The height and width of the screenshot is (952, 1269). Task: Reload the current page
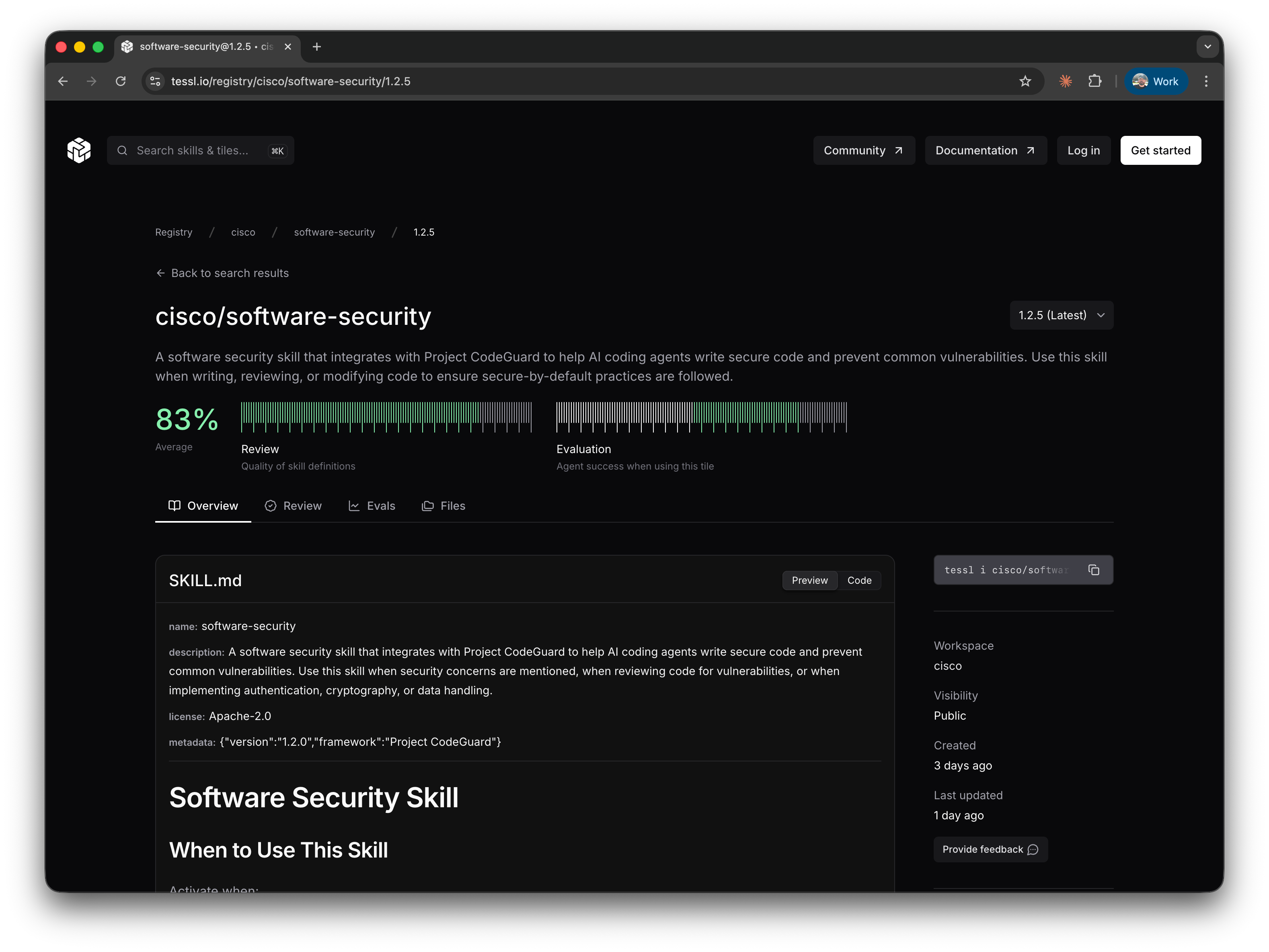[121, 82]
